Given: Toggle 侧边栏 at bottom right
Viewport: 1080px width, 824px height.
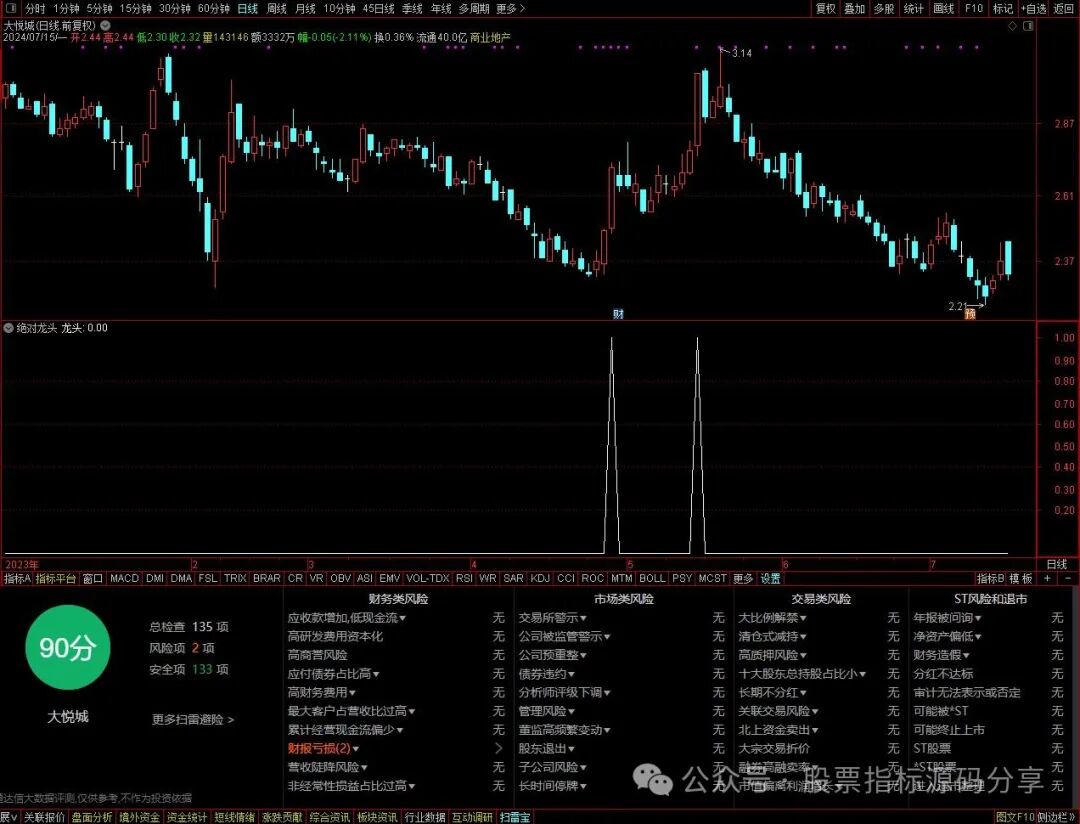Looking at the screenshot, I should click(x=1057, y=817).
